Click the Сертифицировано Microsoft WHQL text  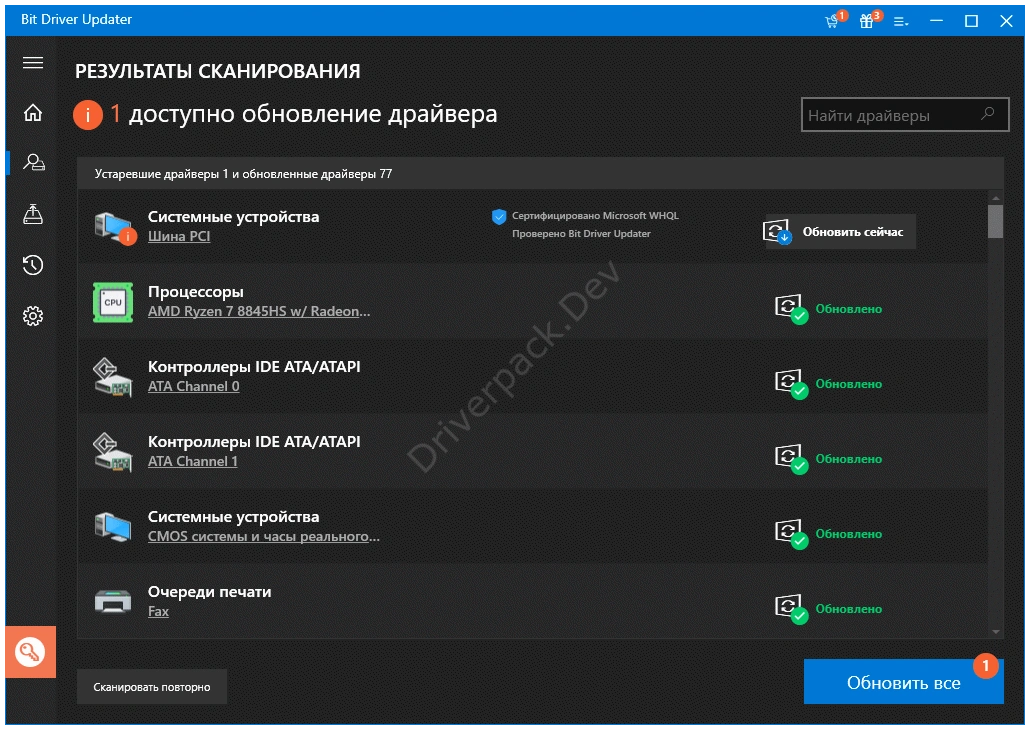[595, 216]
